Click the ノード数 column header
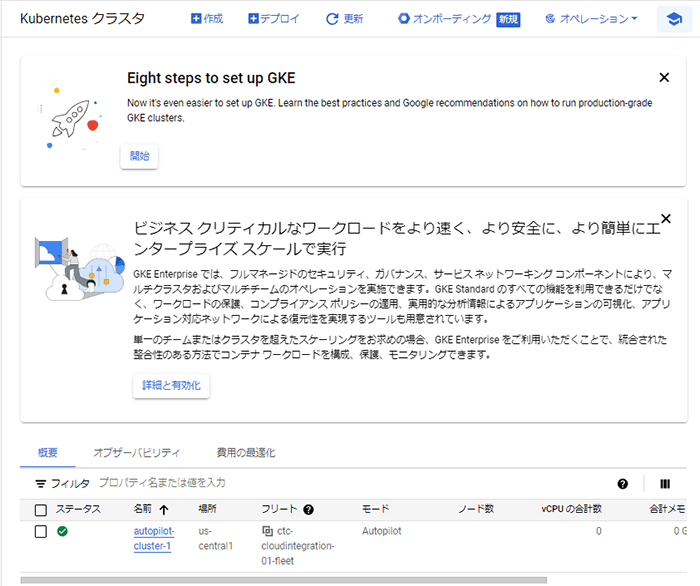 [x=476, y=509]
